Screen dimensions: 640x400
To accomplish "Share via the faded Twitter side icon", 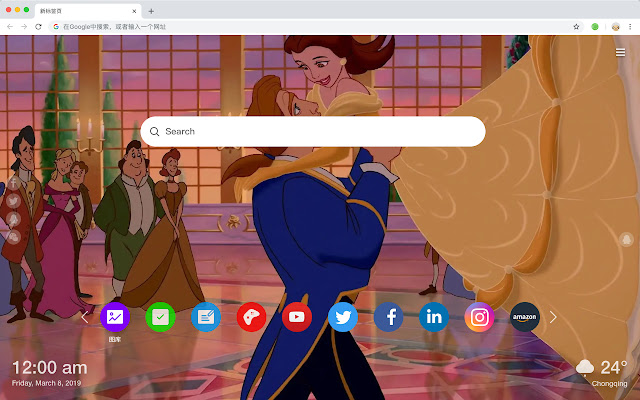I will (x=13, y=201).
